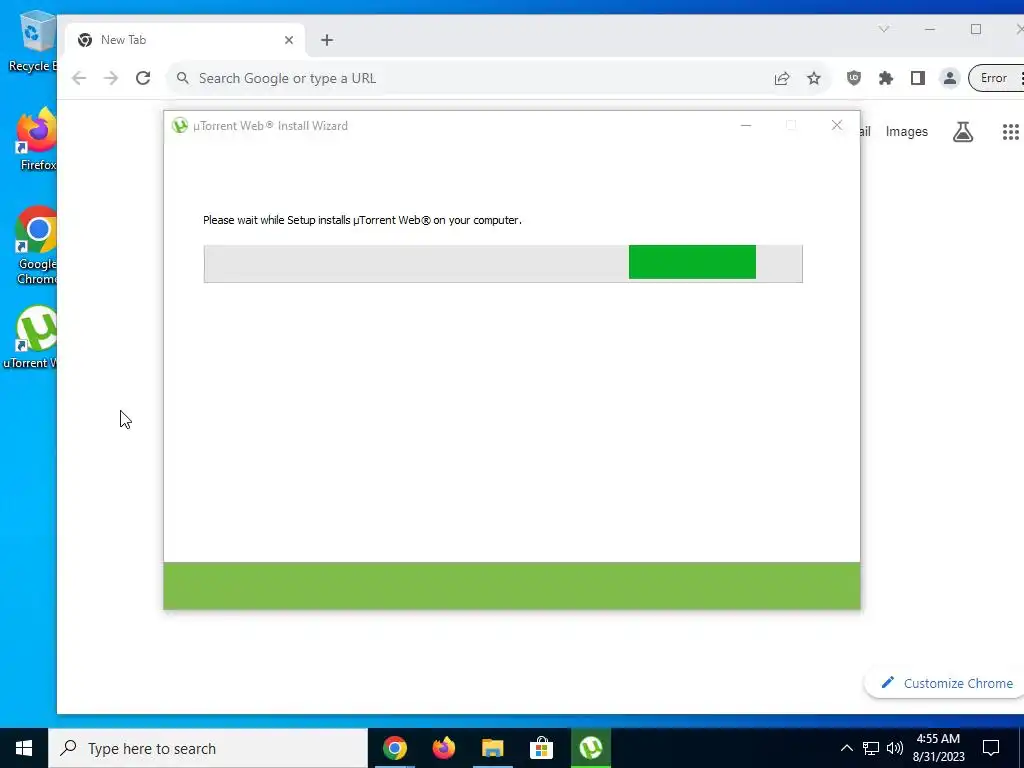The image size is (1024, 768).
Task: Open the Recycle Bin desktop icon
Action: pyautogui.click(x=33, y=41)
